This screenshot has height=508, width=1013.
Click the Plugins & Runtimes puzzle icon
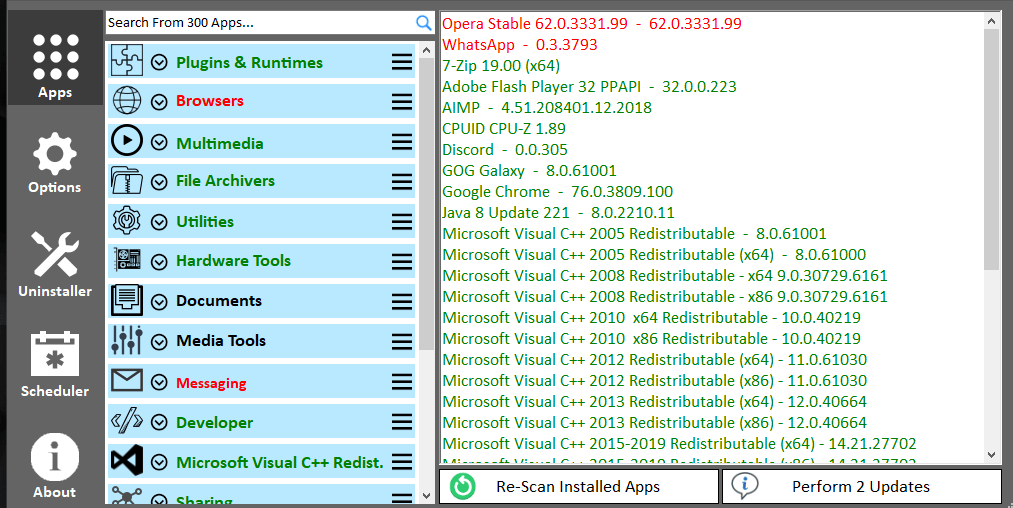pyautogui.click(x=127, y=61)
